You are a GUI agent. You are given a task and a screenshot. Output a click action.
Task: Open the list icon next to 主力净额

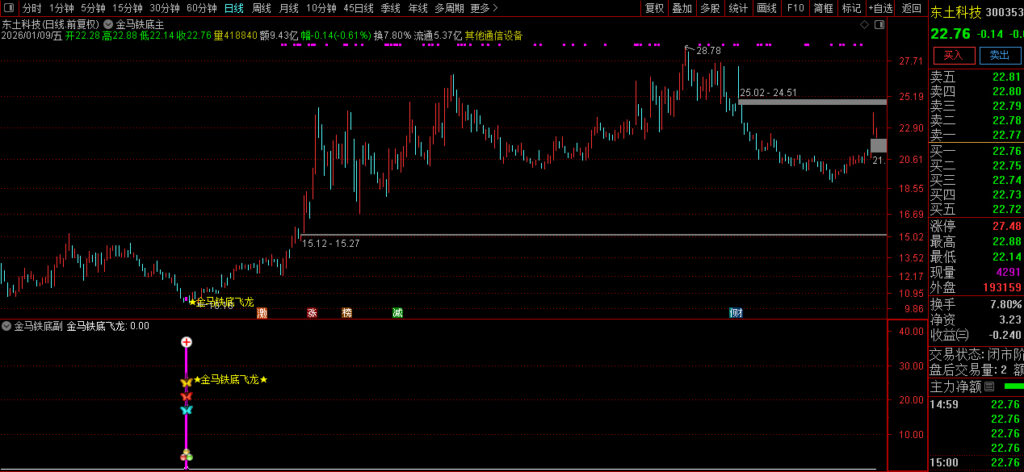pyautogui.click(x=989, y=386)
